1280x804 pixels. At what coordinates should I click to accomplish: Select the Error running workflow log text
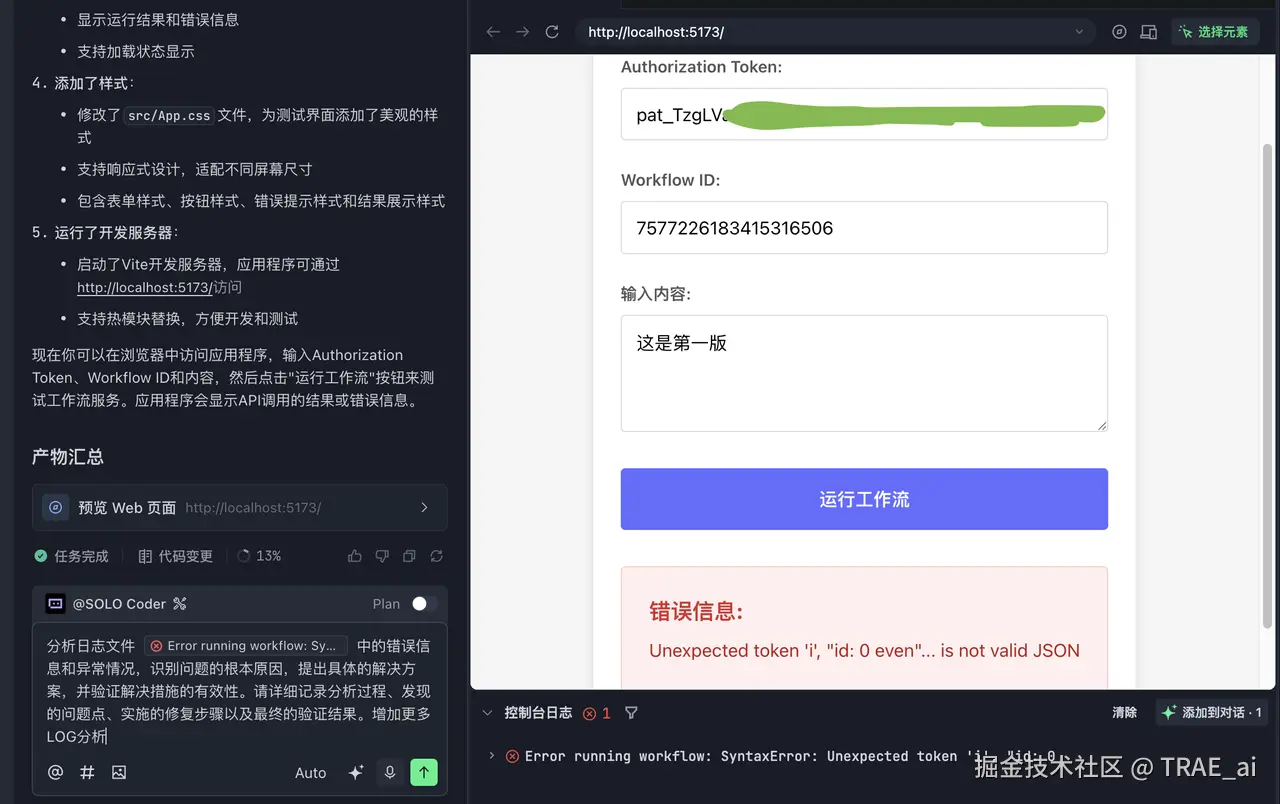[790, 757]
